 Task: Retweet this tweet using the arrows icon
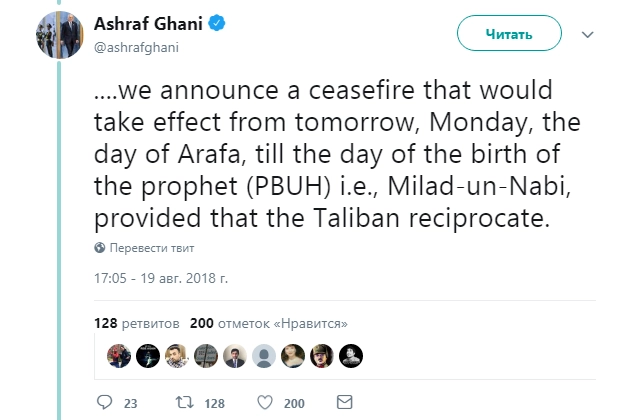click(184, 402)
